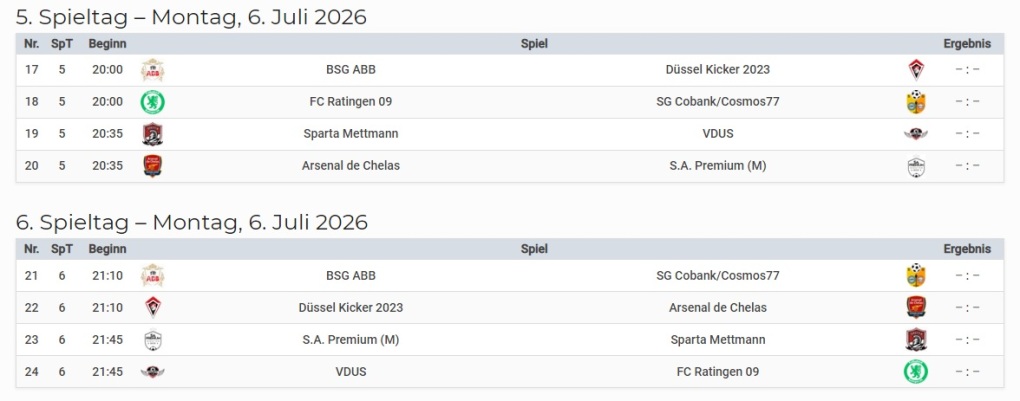This screenshot has width=1020, height=401.
Task: Click BSG ABB logo in match 17
Action: point(153,70)
